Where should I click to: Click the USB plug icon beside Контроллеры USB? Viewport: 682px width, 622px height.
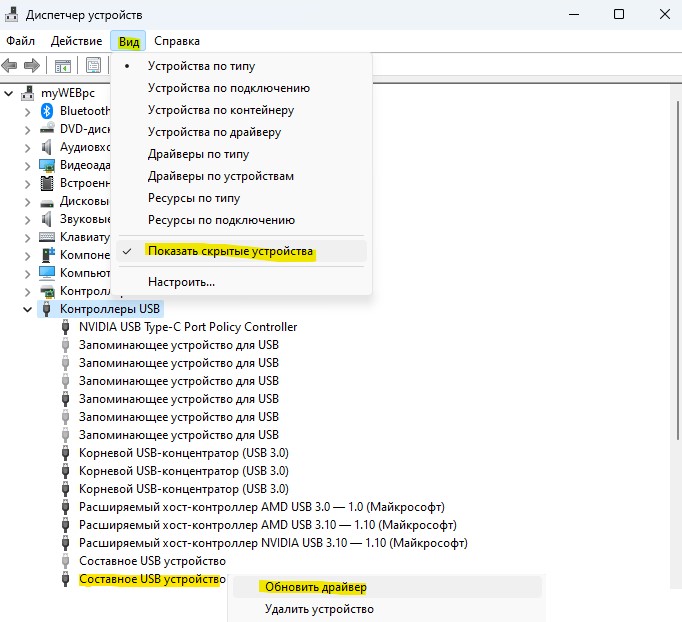[47, 309]
